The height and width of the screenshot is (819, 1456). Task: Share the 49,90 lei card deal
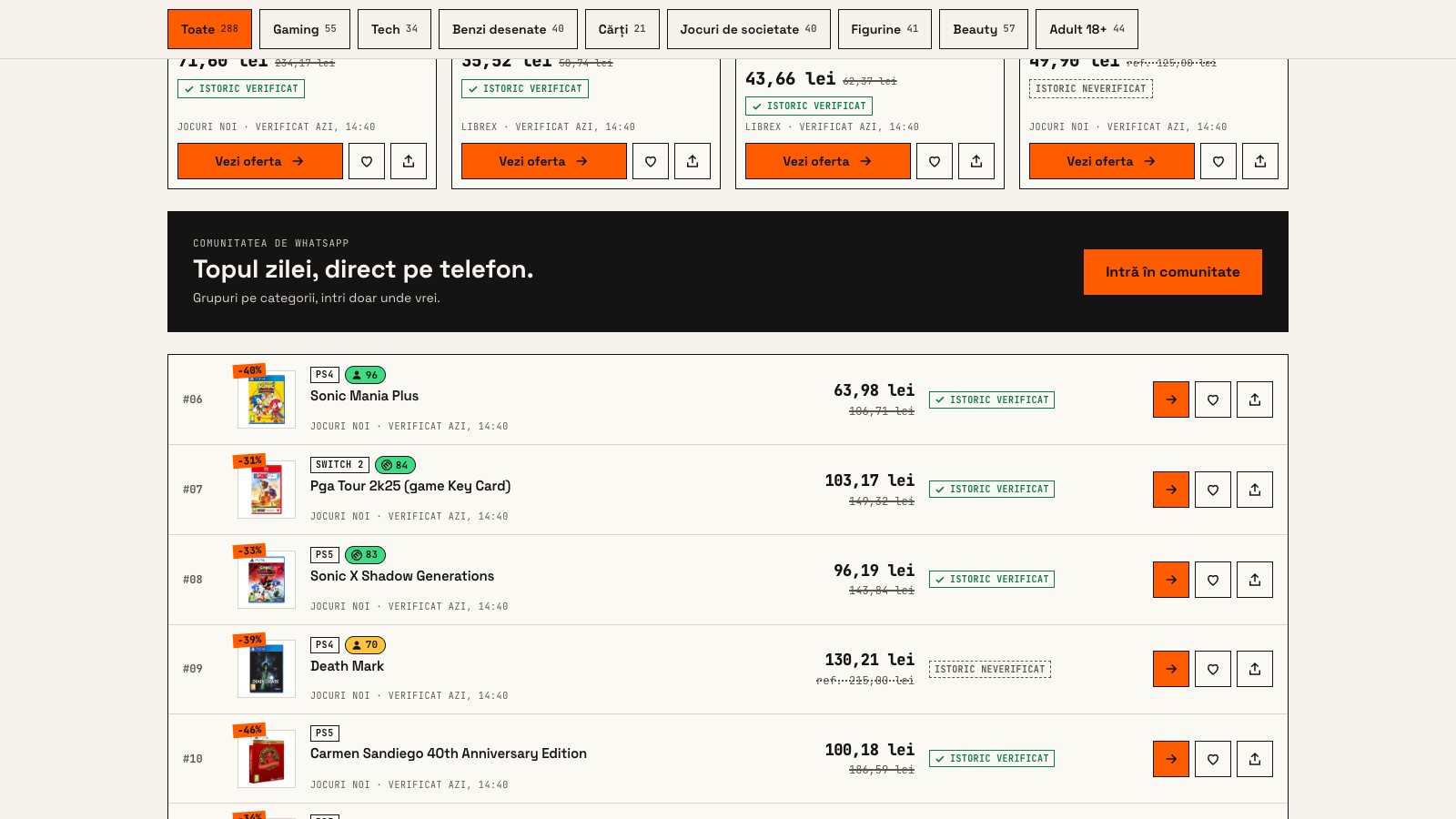[1260, 161]
